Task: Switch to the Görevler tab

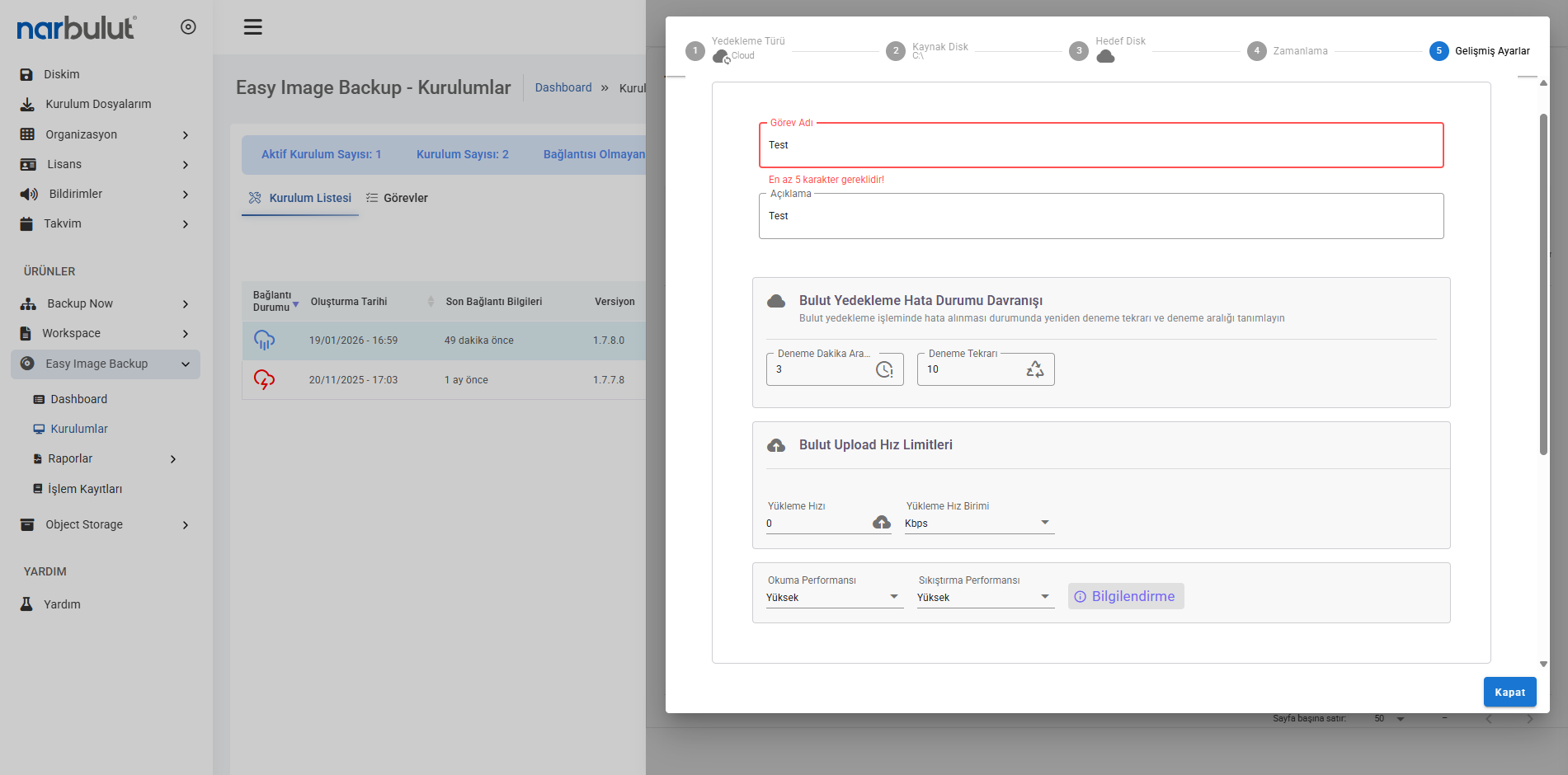Action: click(397, 198)
